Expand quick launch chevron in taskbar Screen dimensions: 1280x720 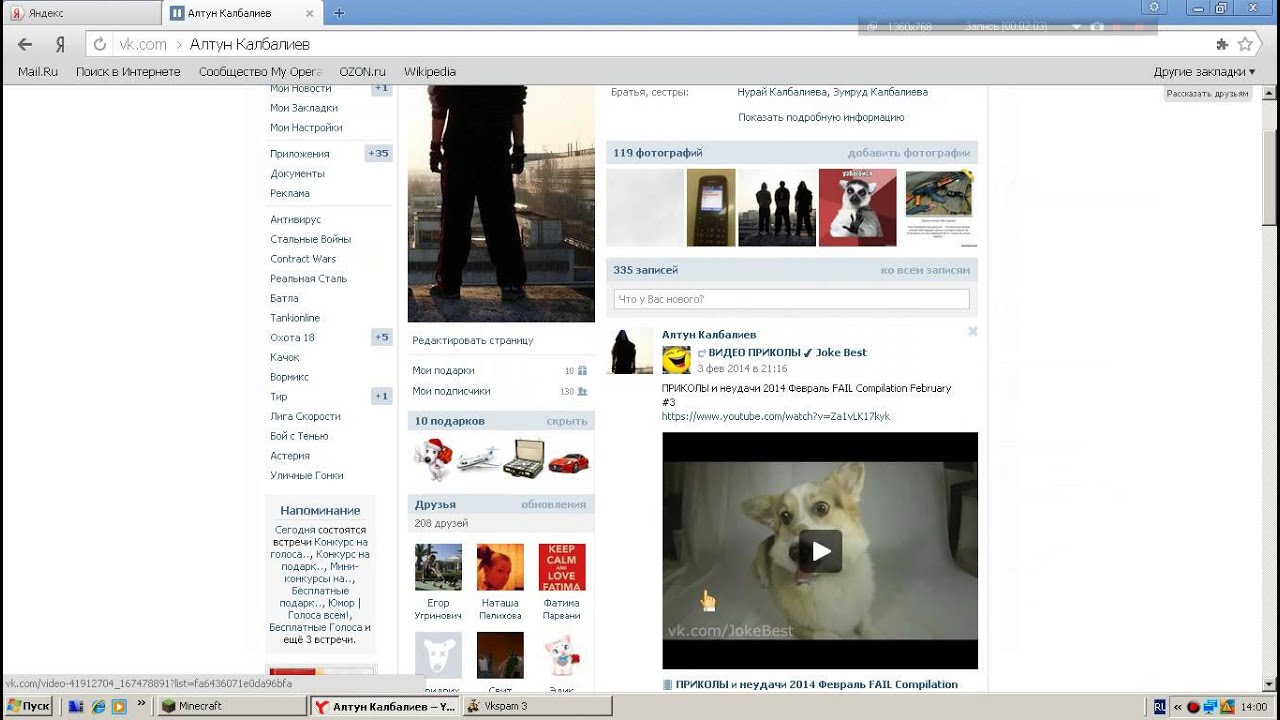coord(142,703)
